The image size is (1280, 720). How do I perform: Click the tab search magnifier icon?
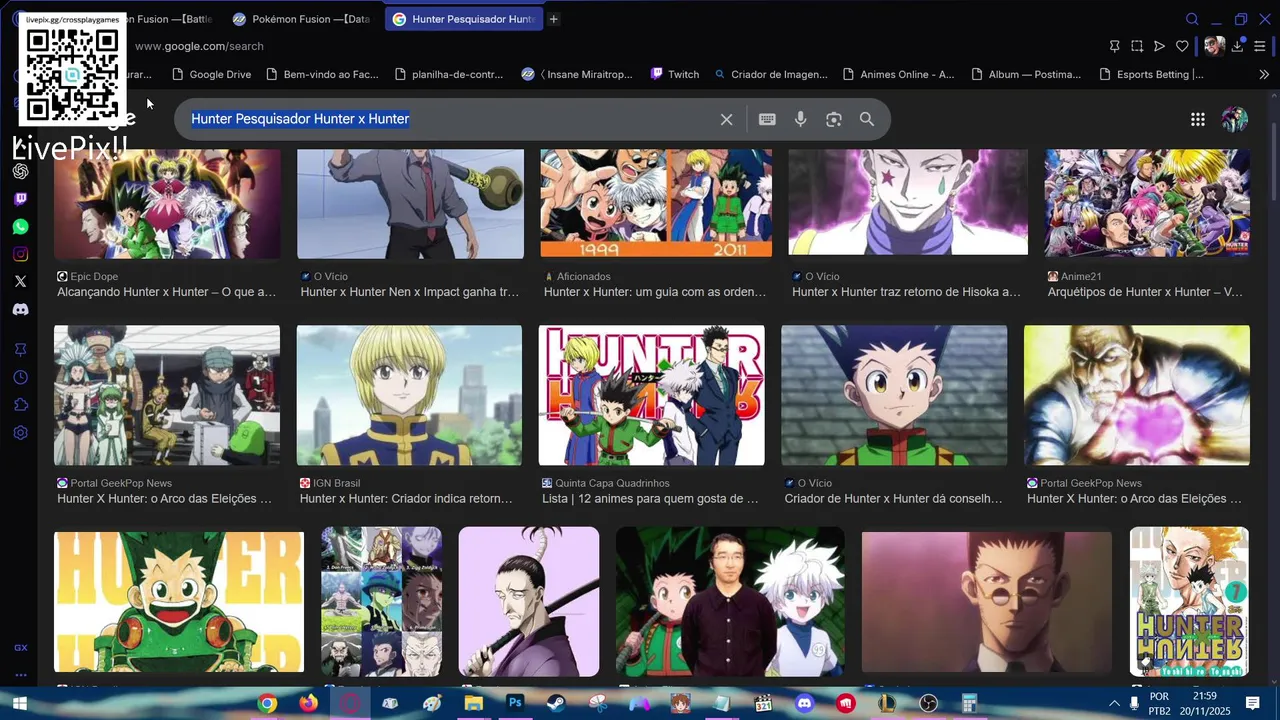coord(1192,19)
